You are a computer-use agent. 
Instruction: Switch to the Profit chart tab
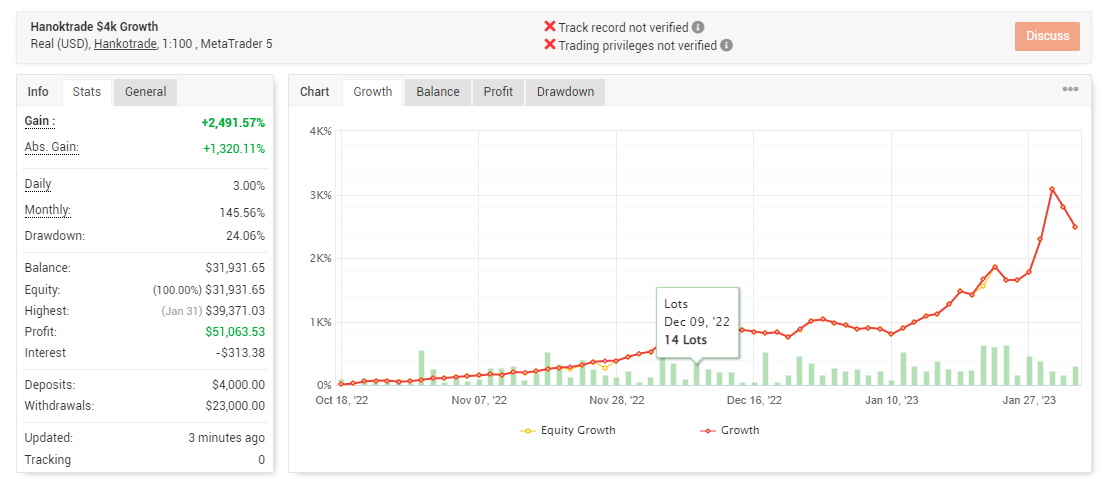(498, 92)
